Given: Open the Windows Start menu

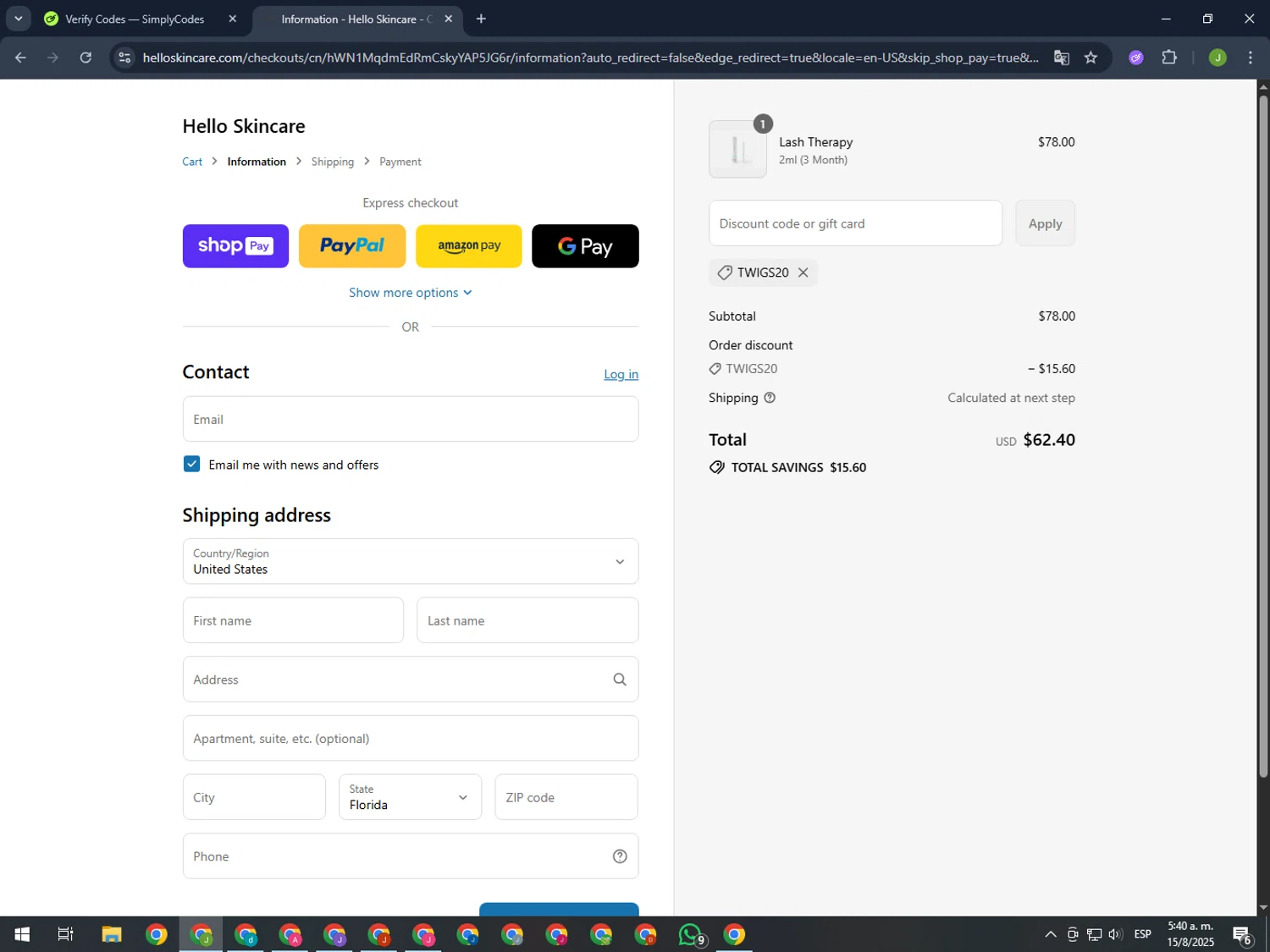Looking at the screenshot, I should 22,934.
